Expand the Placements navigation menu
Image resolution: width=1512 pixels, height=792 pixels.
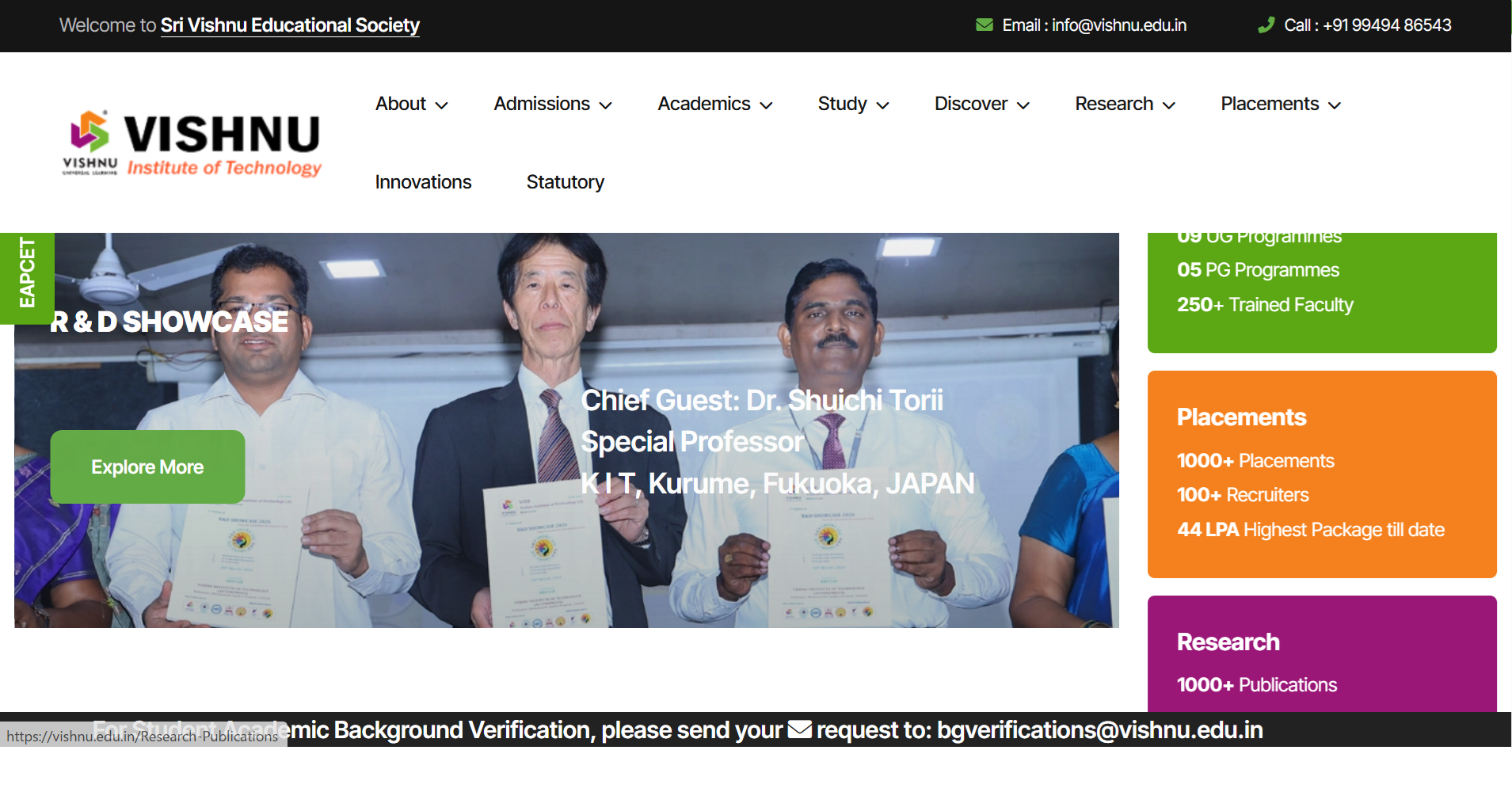click(x=1280, y=105)
